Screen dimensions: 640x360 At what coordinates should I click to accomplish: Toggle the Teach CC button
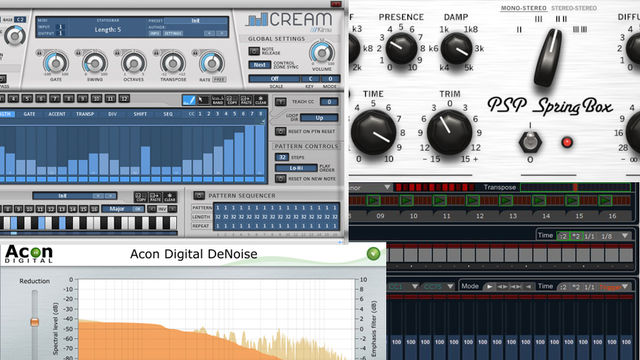click(280, 102)
